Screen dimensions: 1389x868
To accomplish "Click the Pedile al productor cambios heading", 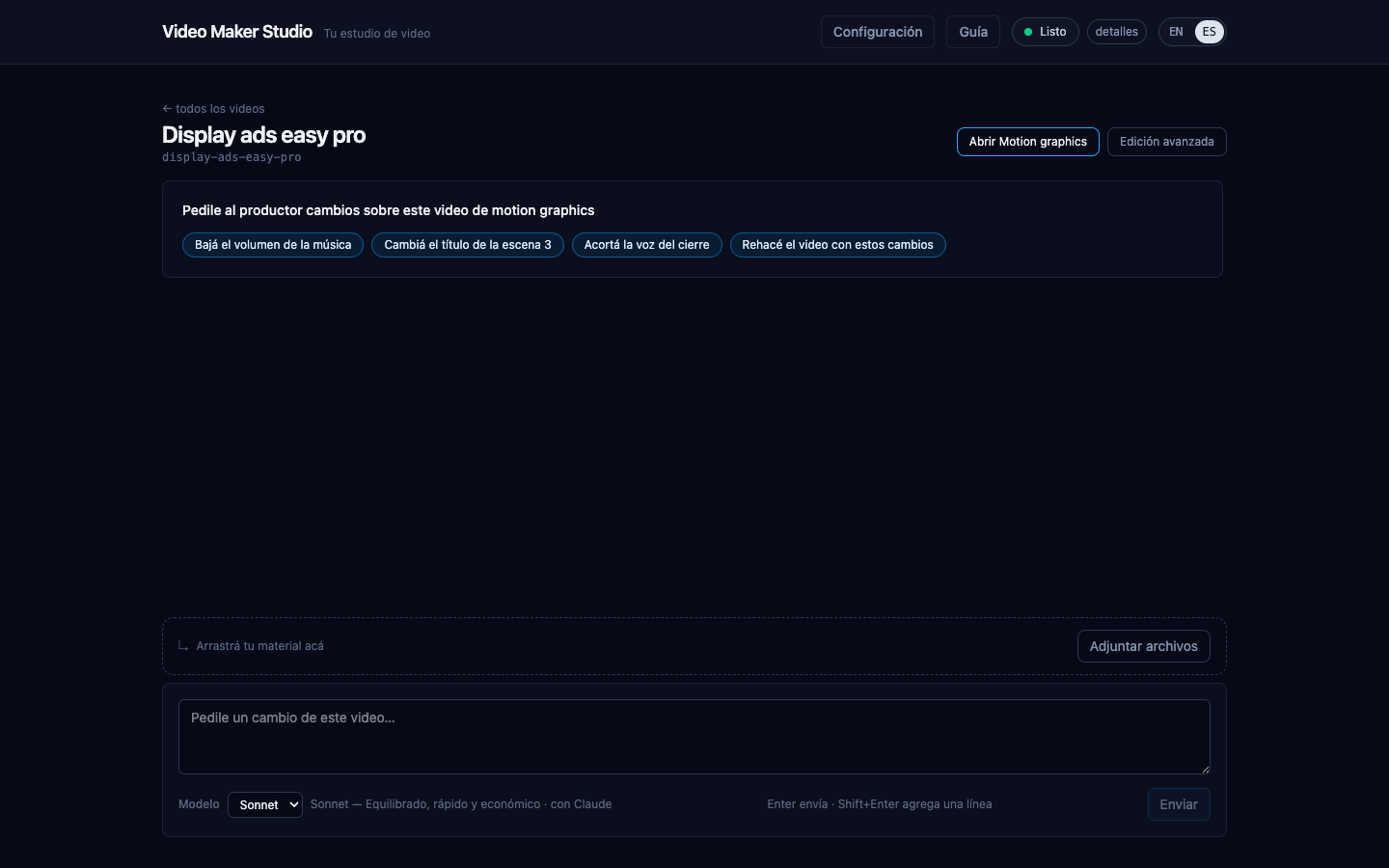I will click(x=388, y=210).
